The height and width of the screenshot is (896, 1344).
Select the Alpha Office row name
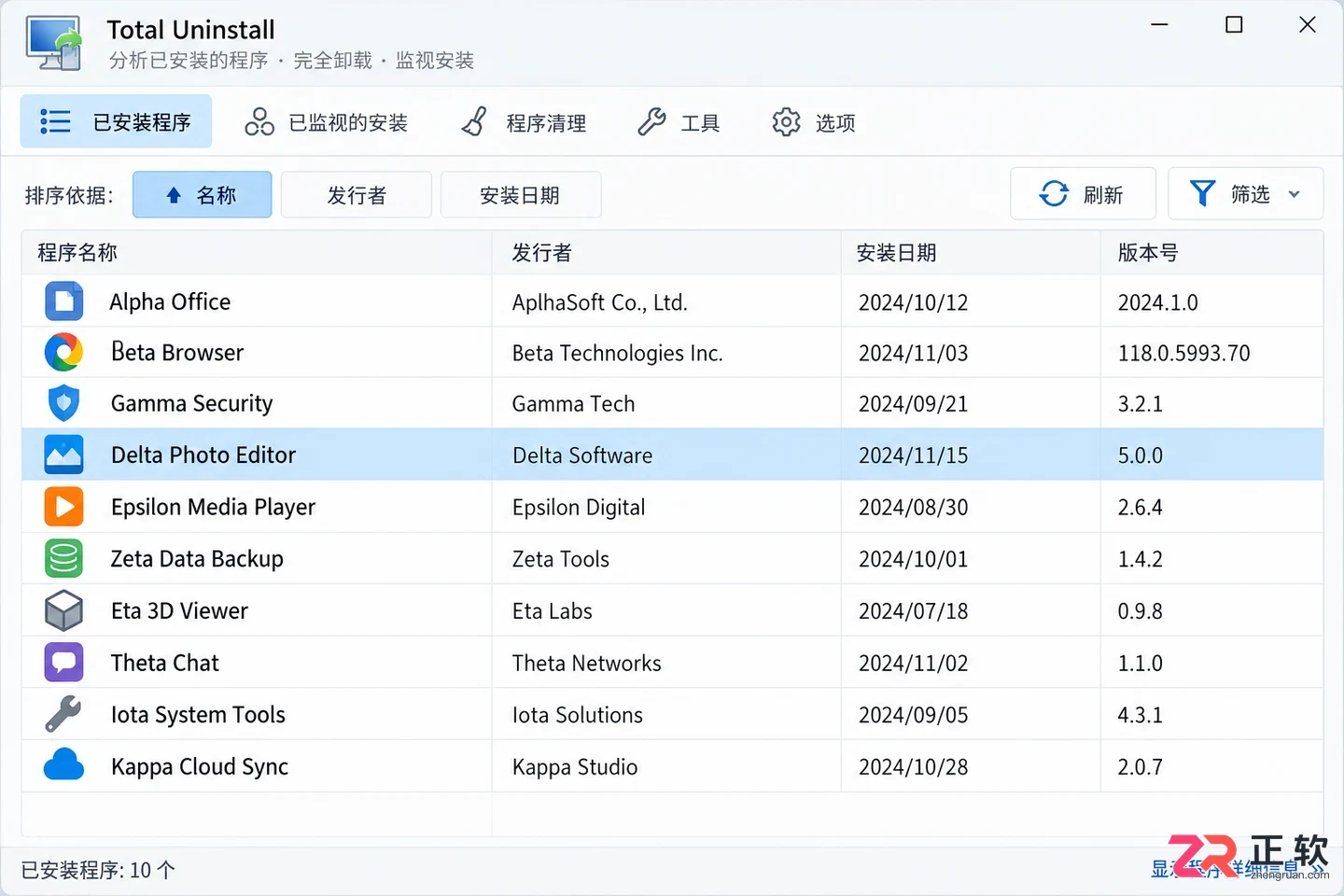pos(170,301)
